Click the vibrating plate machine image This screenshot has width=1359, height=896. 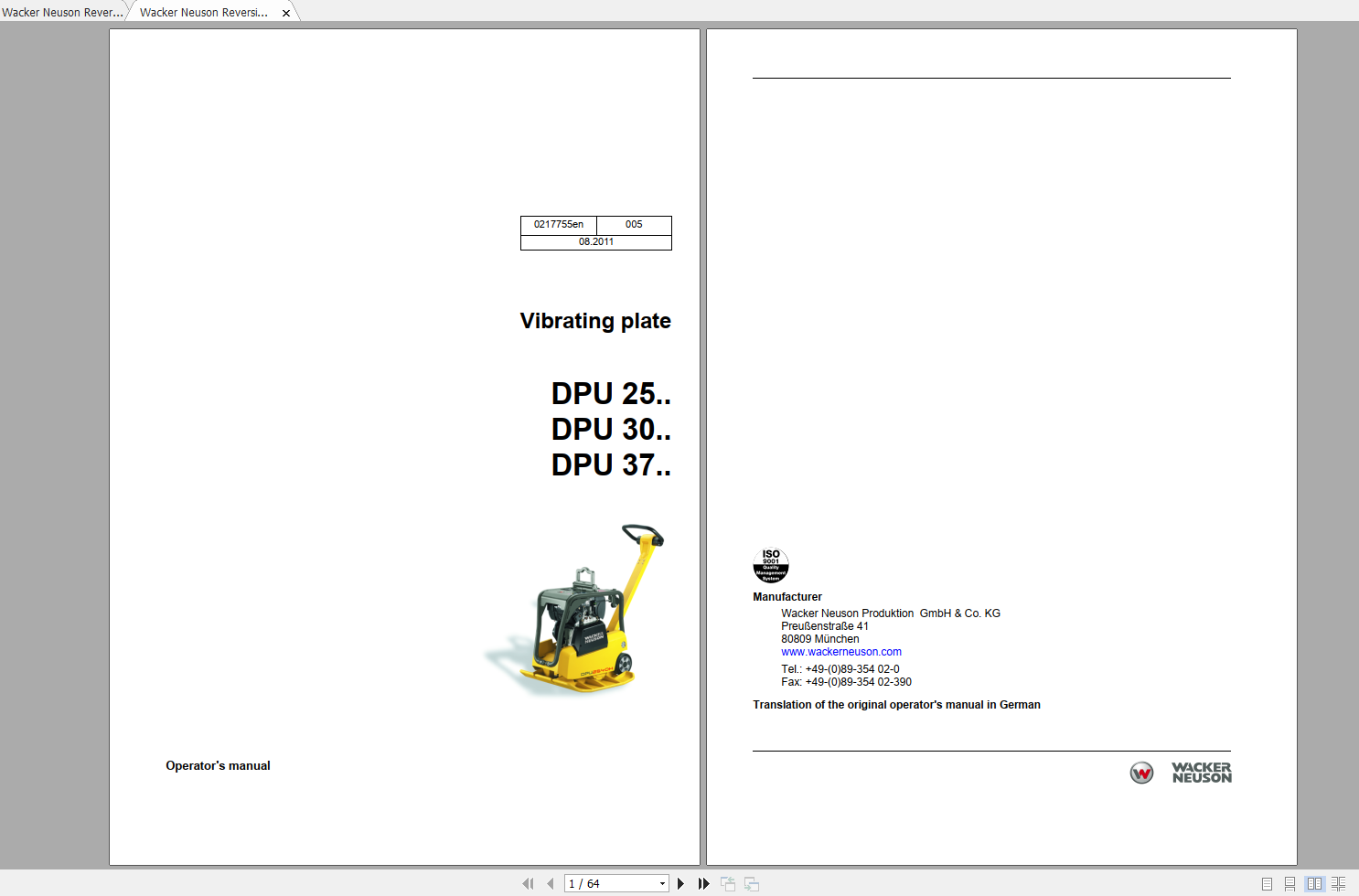(574, 610)
